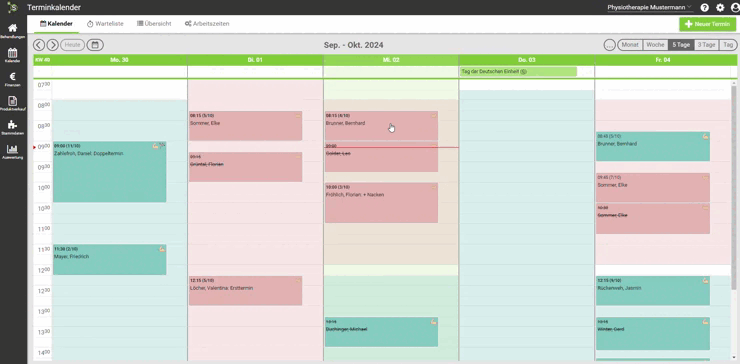Open the date picker calendar icon
740x364 pixels.
95,45
